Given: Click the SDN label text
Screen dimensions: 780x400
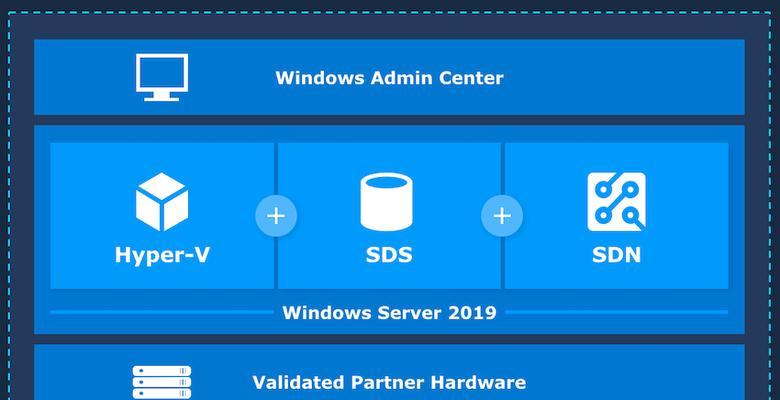Looking at the screenshot, I should pyautogui.click(x=616, y=255).
